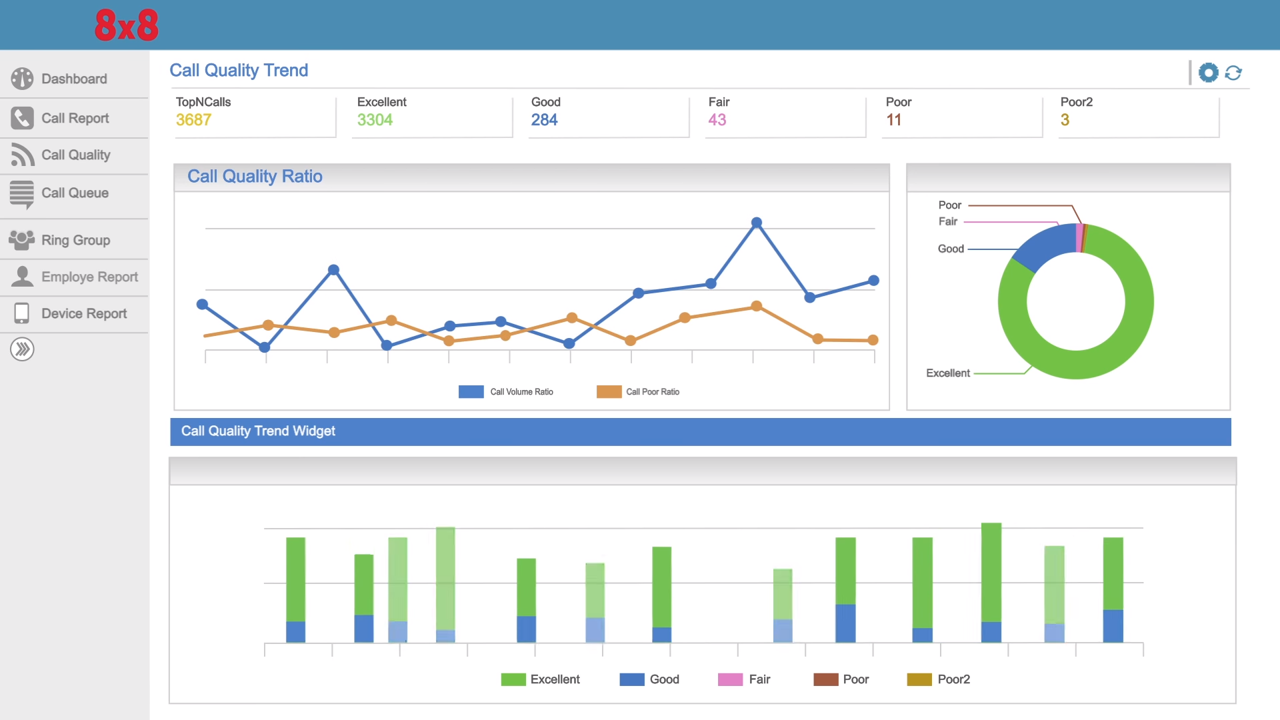This screenshot has height=720, width=1280.
Task: Click the refresh icon
Action: 1233,72
